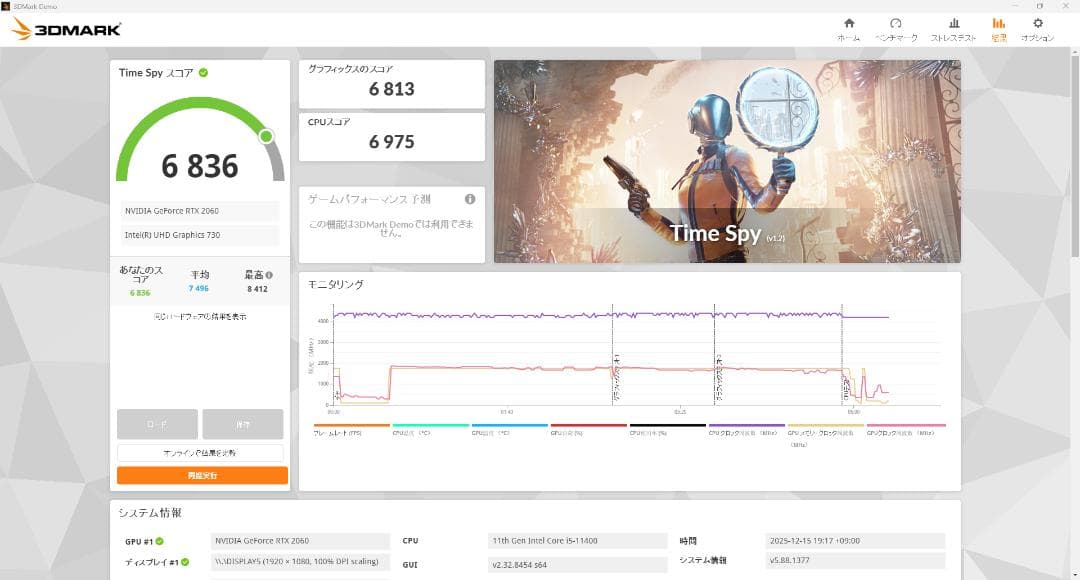Click the Time Spy artwork thumbnail
The image size is (1080, 580).
727,162
